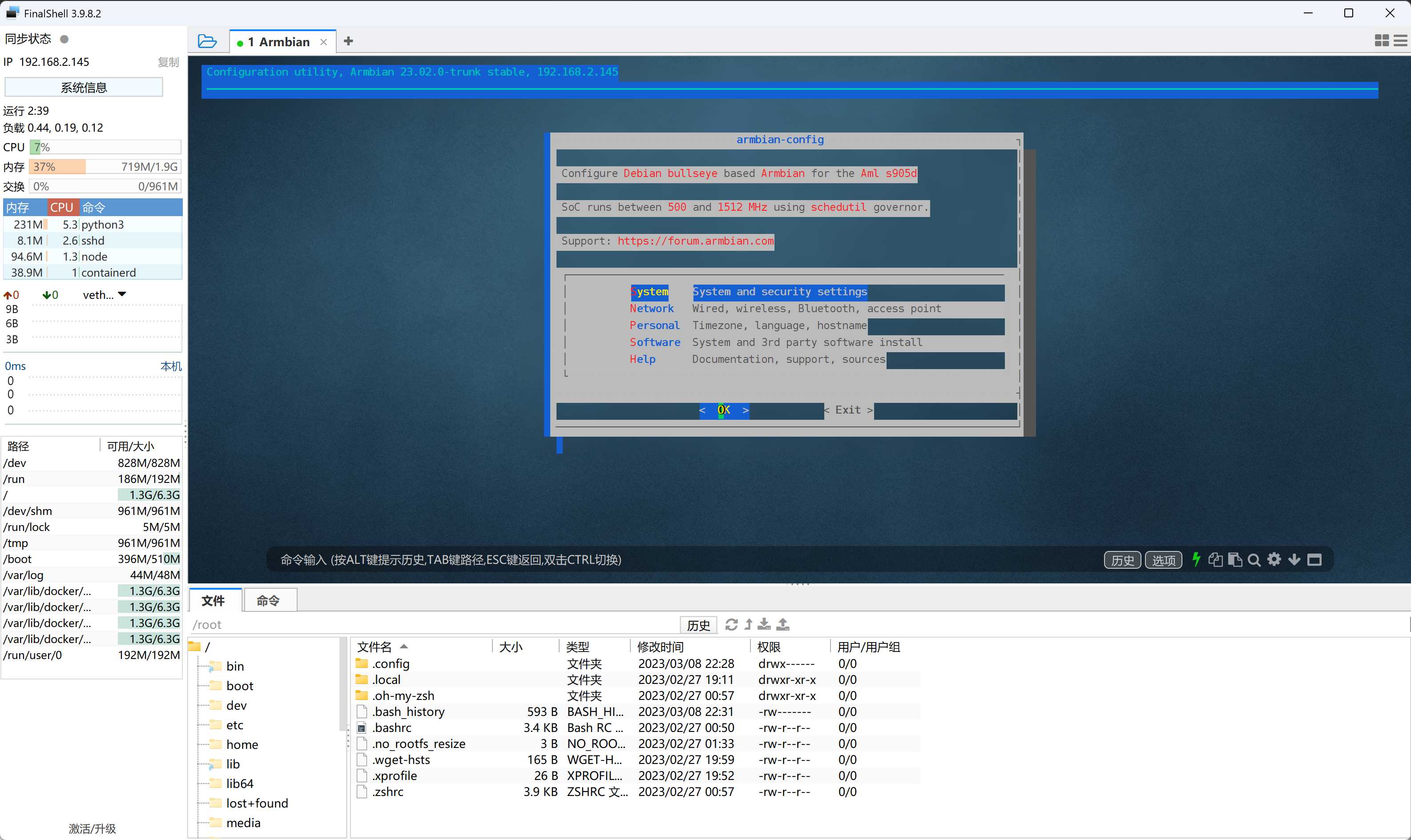The image size is (1411, 840).
Task: Add a new session tab
Action: (x=348, y=41)
